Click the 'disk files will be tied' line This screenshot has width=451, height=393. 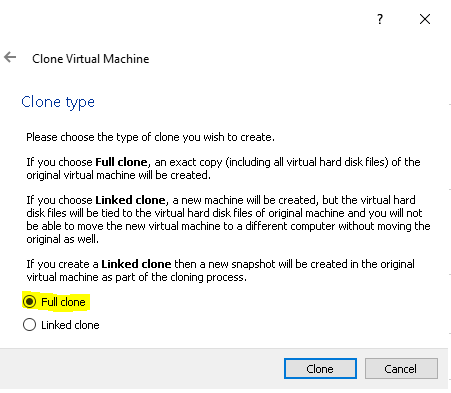pyautogui.click(x=224, y=213)
